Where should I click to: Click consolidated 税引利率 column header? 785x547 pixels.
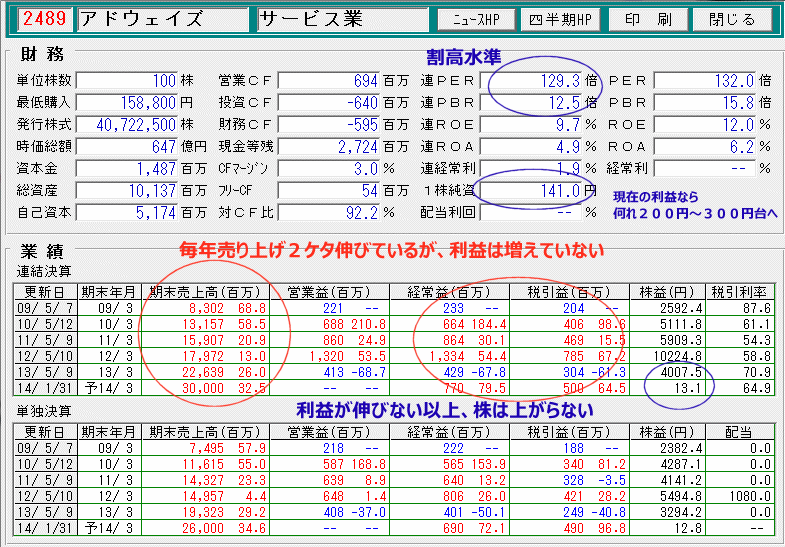tap(739, 292)
